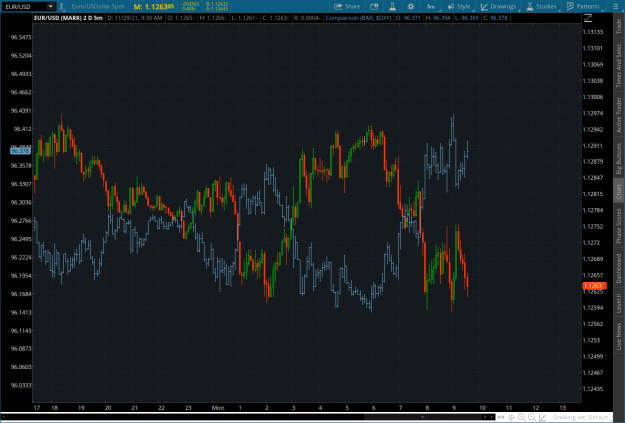Click the orange 1.1263 price bubble
This screenshot has width=625, height=423.
594,286
